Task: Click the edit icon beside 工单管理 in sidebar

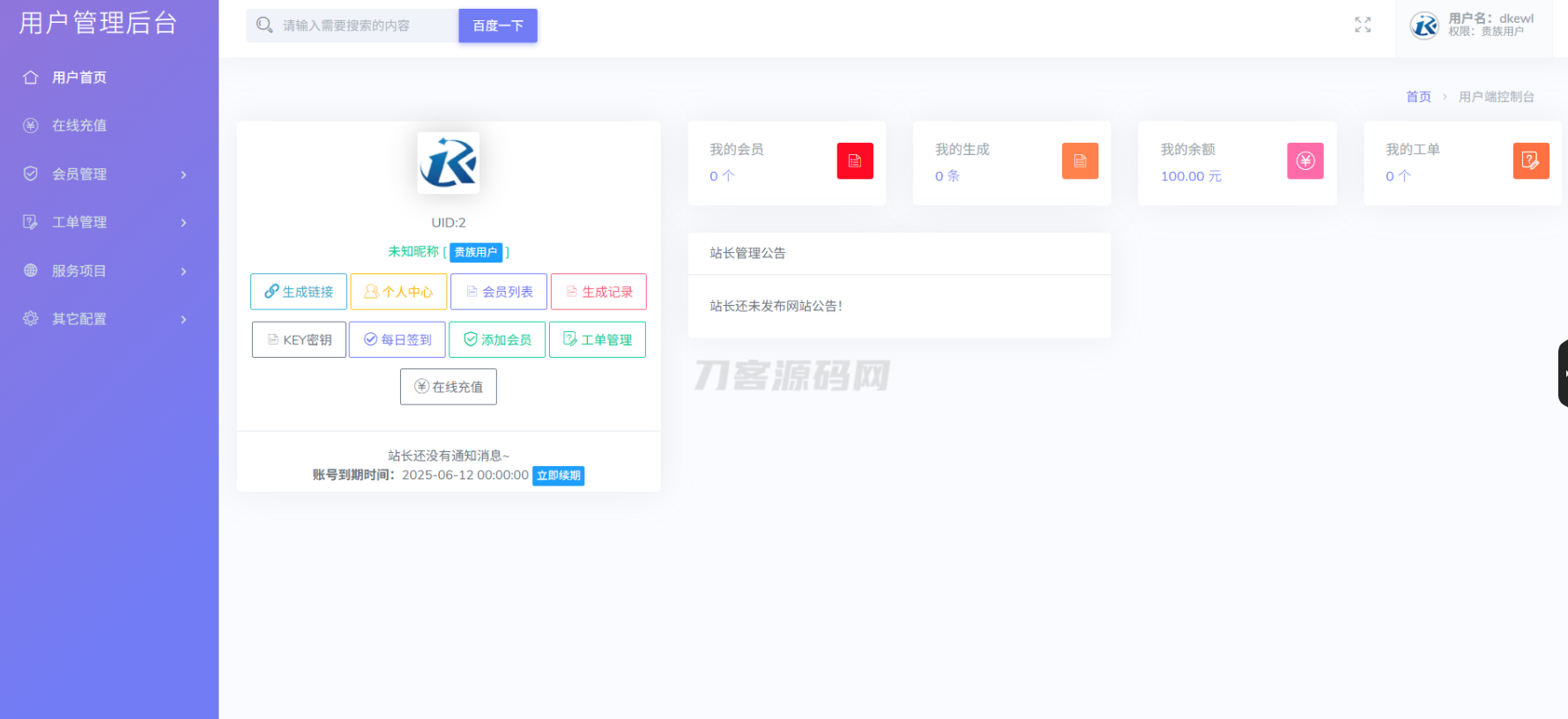Action: [31, 222]
